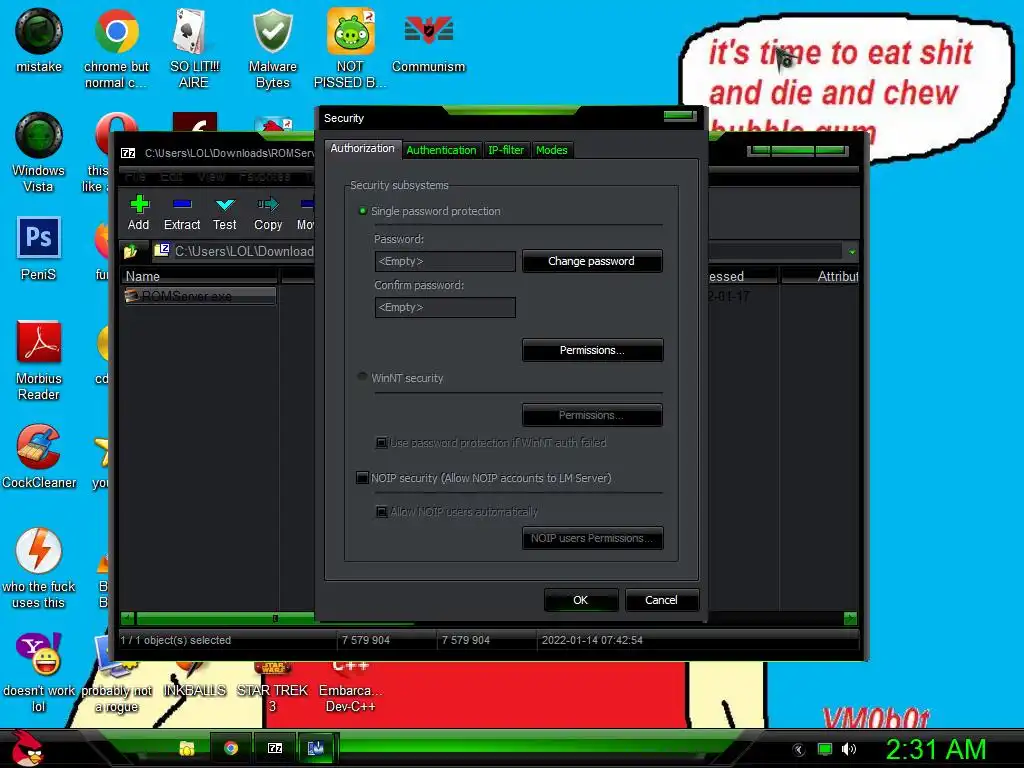Switch to the Authorization tab
Viewport: 1024px width, 768px height.
click(362, 148)
